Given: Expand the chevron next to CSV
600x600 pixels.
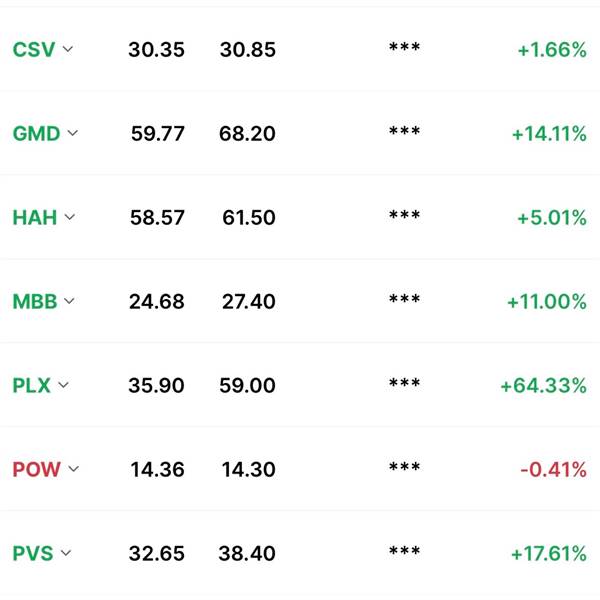Looking at the screenshot, I should coord(68,50).
